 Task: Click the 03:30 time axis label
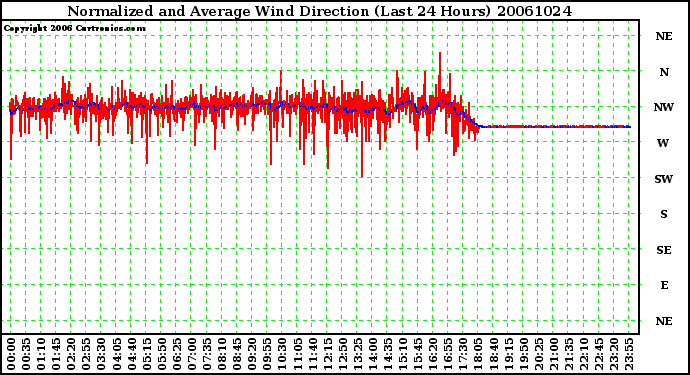click(102, 354)
